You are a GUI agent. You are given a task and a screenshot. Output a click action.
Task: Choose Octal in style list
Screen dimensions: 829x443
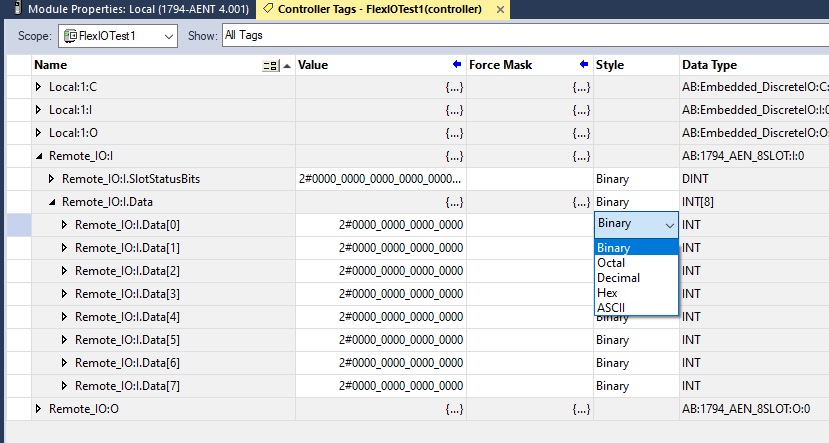click(636, 263)
